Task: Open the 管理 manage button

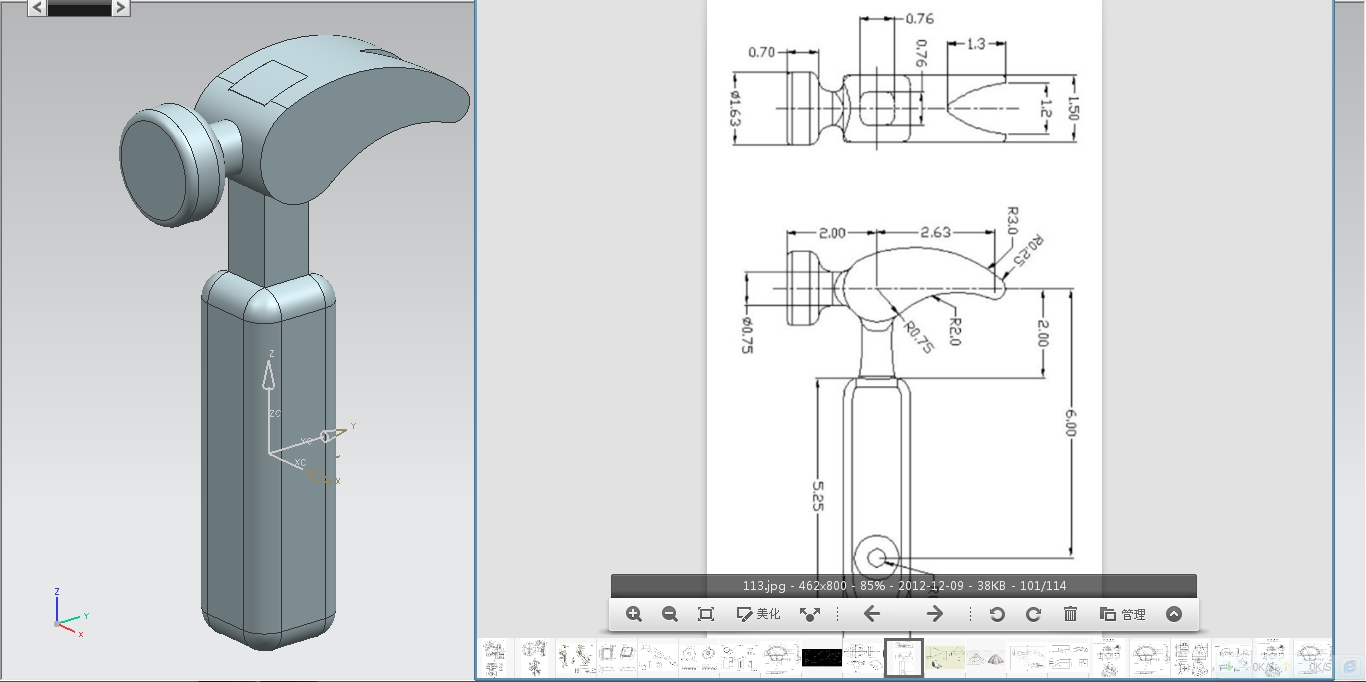Action: tap(1123, 614)
